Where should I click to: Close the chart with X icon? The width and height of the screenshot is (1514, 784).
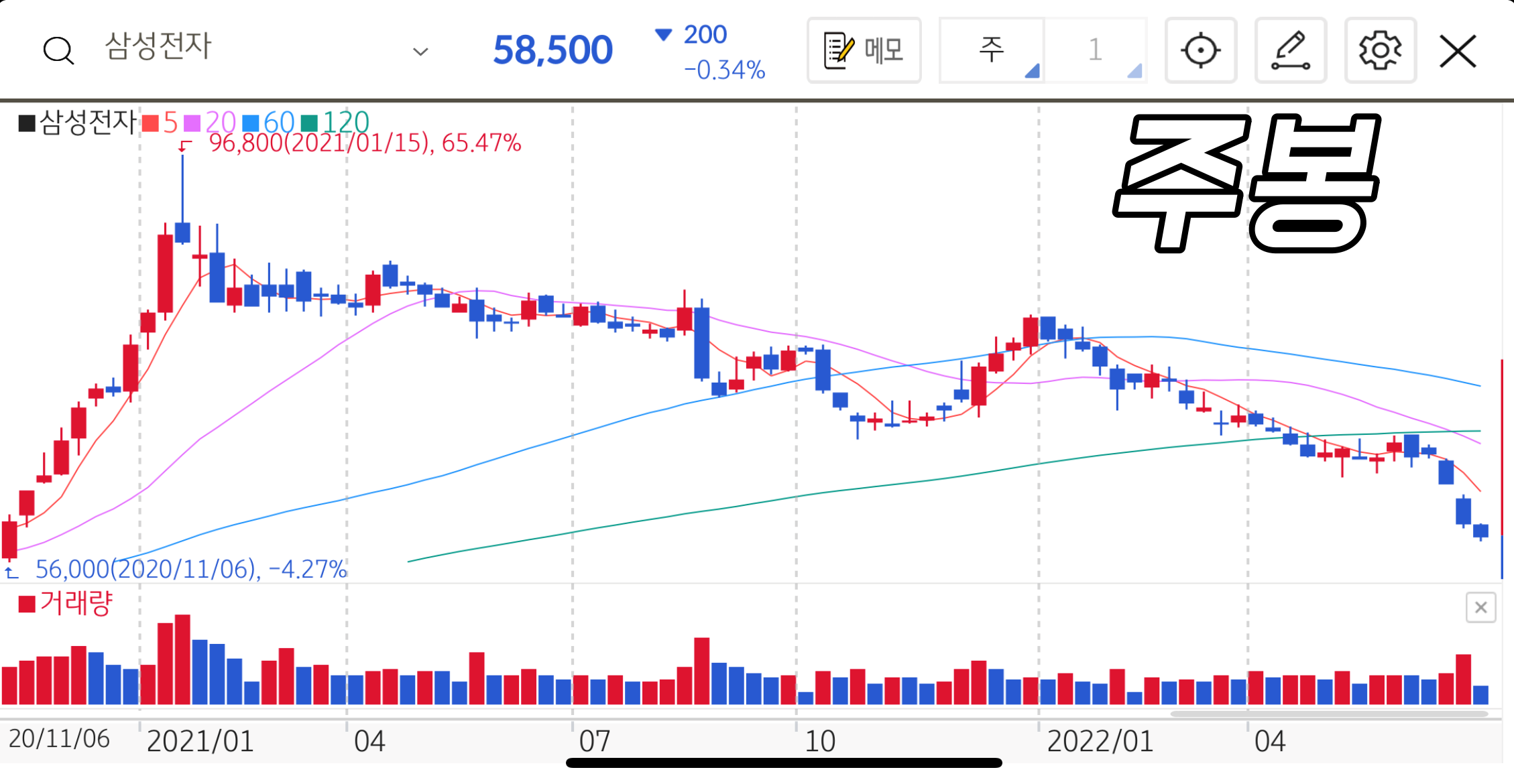coord(1458,52)
